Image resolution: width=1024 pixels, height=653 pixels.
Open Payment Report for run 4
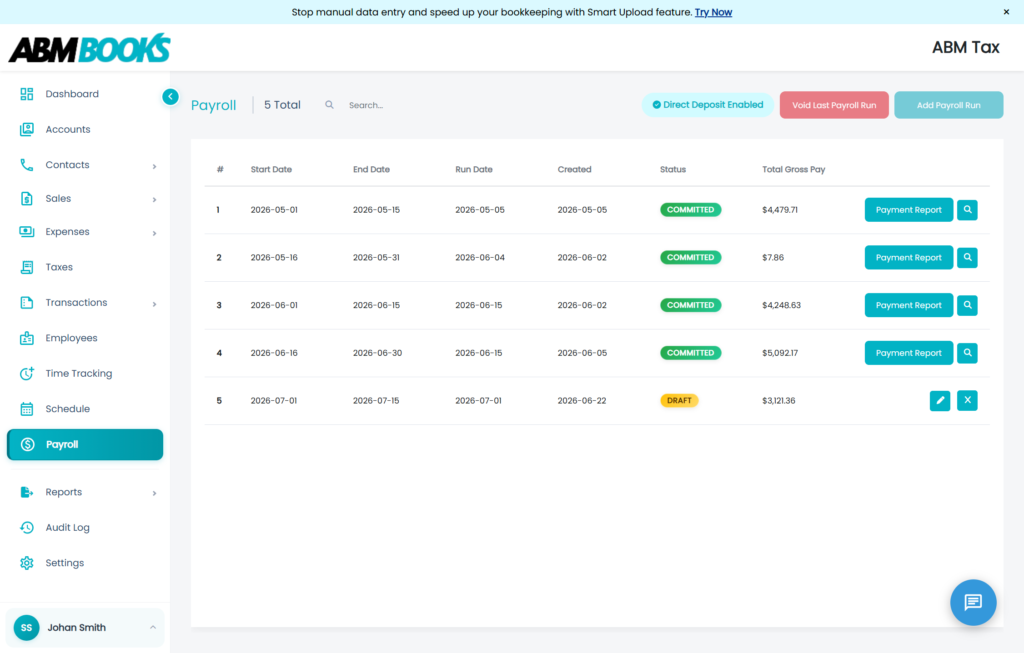pyautogui.click(x=908, y=353)
